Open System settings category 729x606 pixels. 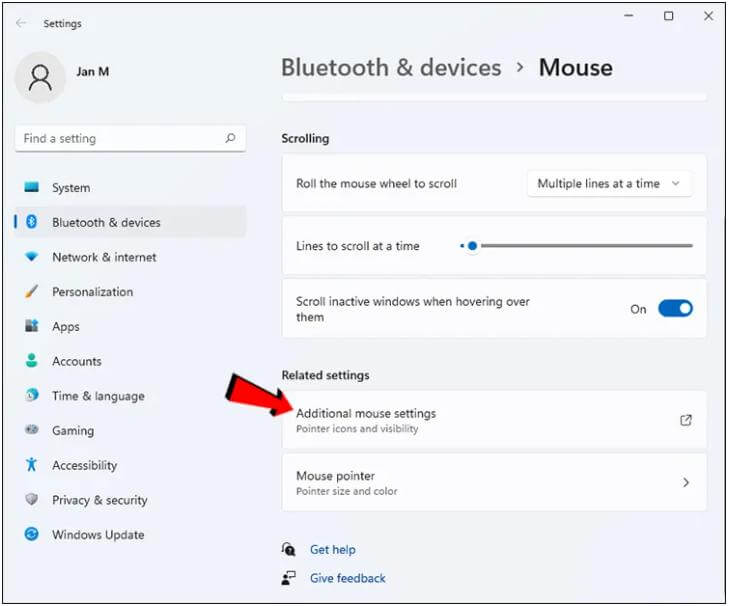click(x=130, y=187)
